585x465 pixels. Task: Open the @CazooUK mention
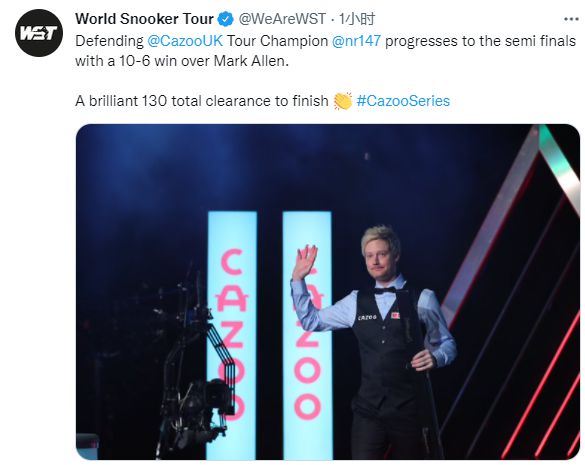click(x=185, y=41)
